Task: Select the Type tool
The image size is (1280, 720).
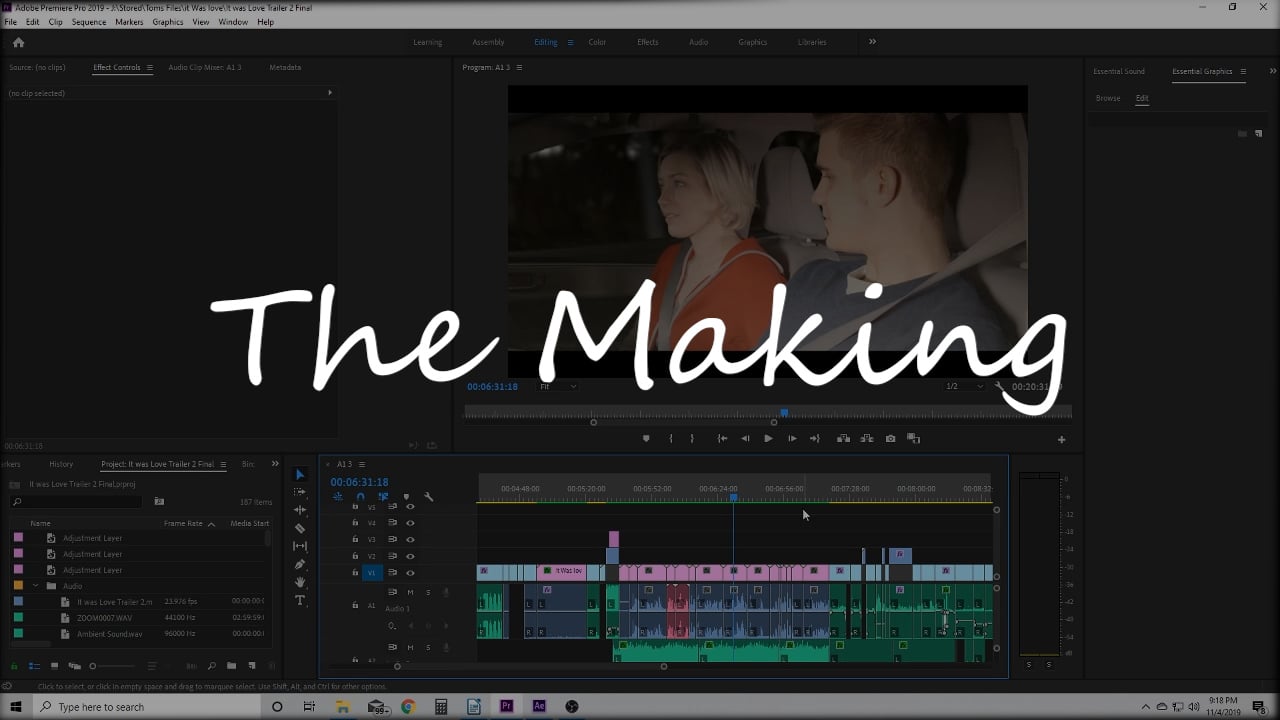Action: [x=300, y=600]
